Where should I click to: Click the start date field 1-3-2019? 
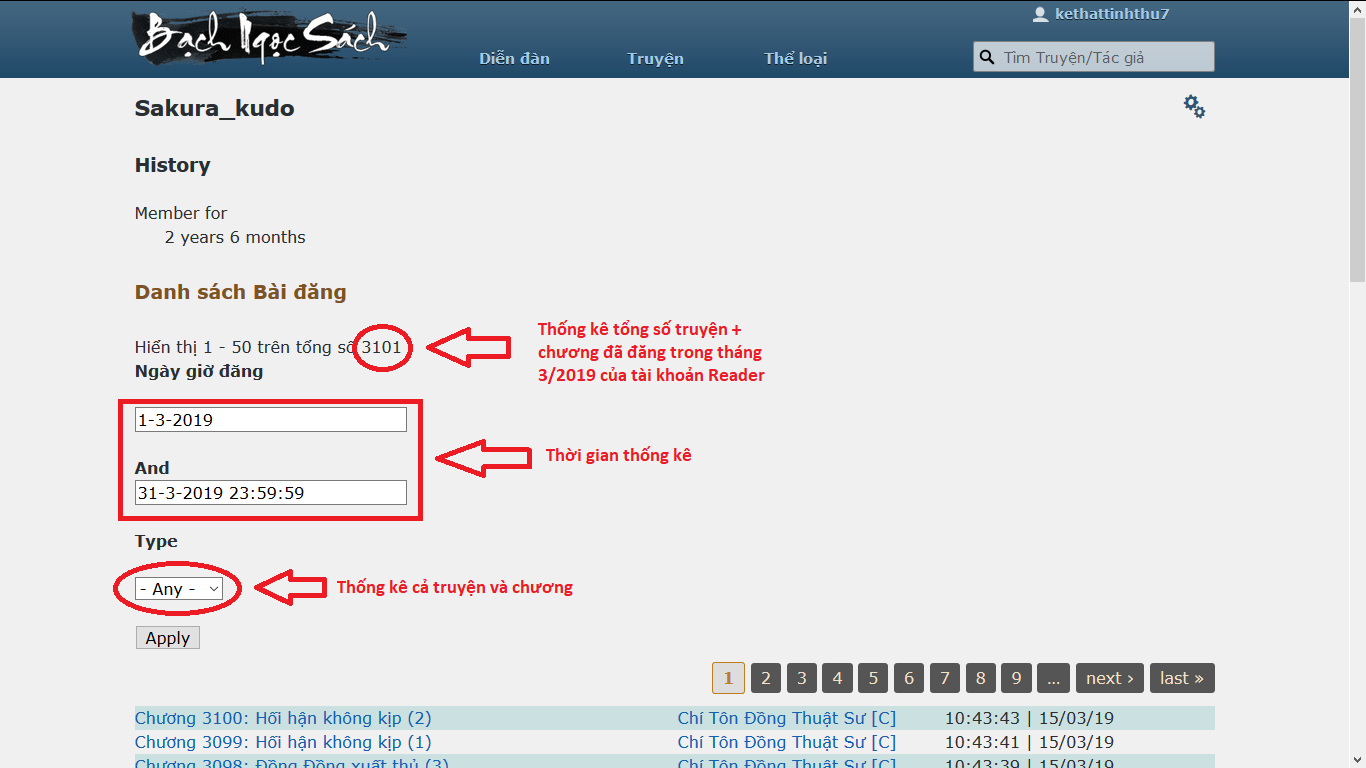pyautogui.click(x=270, y=420)
